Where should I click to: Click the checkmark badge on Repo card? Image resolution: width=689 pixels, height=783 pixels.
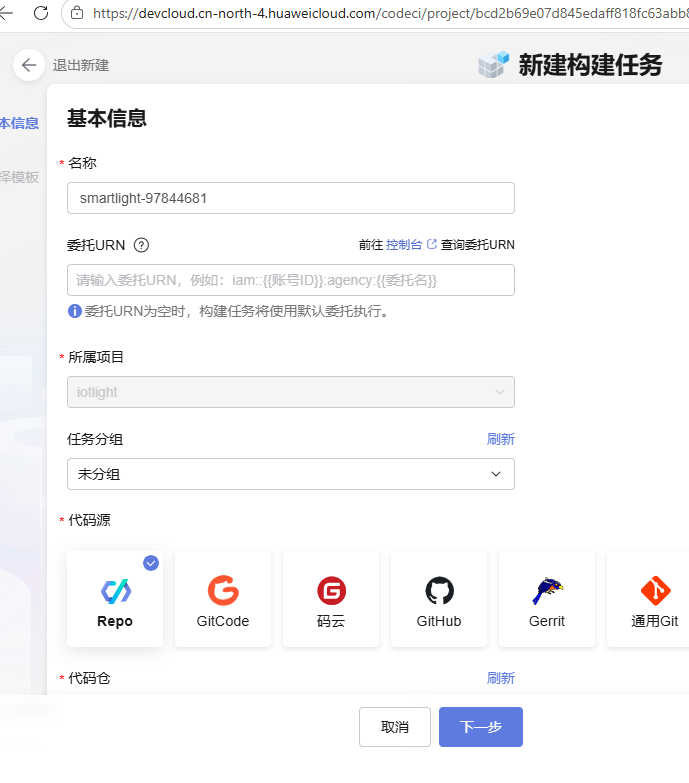coord(151,563)
